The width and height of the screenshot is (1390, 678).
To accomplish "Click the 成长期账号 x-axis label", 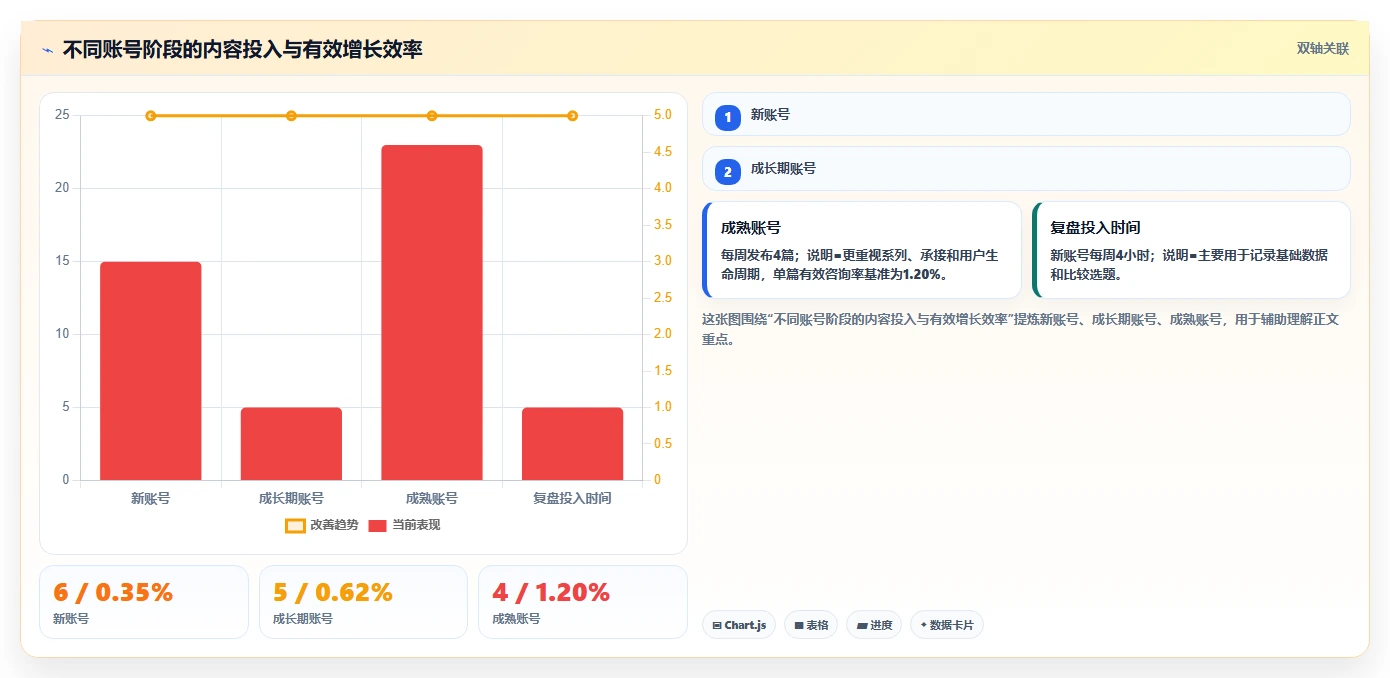I will pos(291,498).
